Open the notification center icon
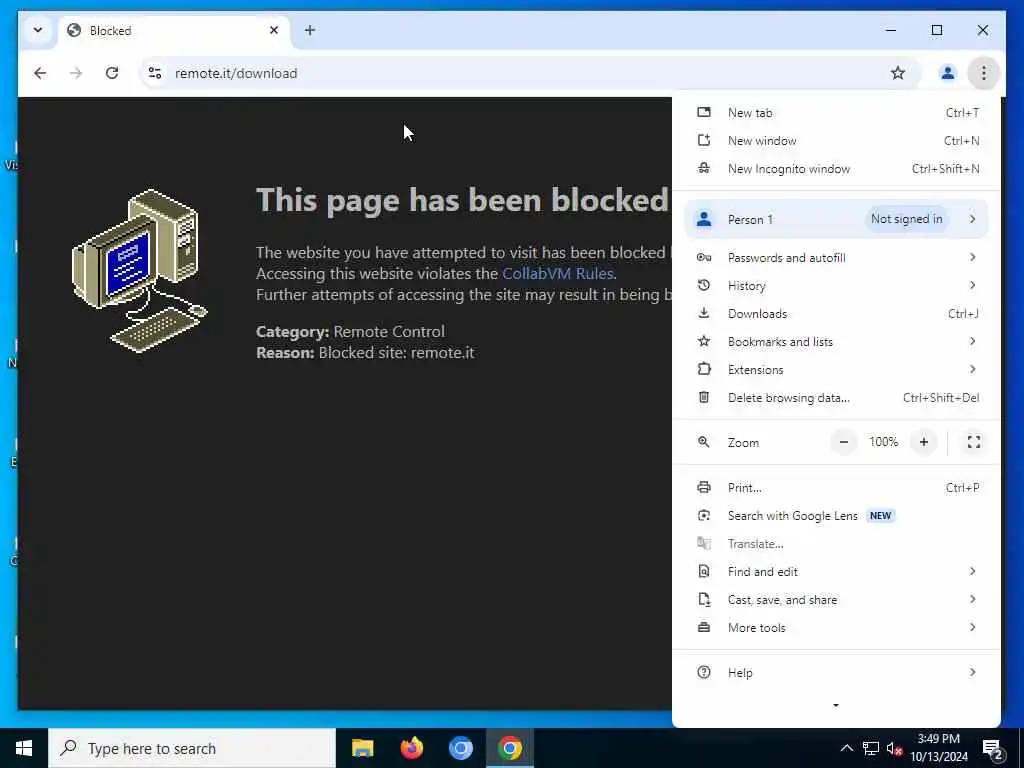Viewport: 1024px width, 768px height. (x=993, y=749)
